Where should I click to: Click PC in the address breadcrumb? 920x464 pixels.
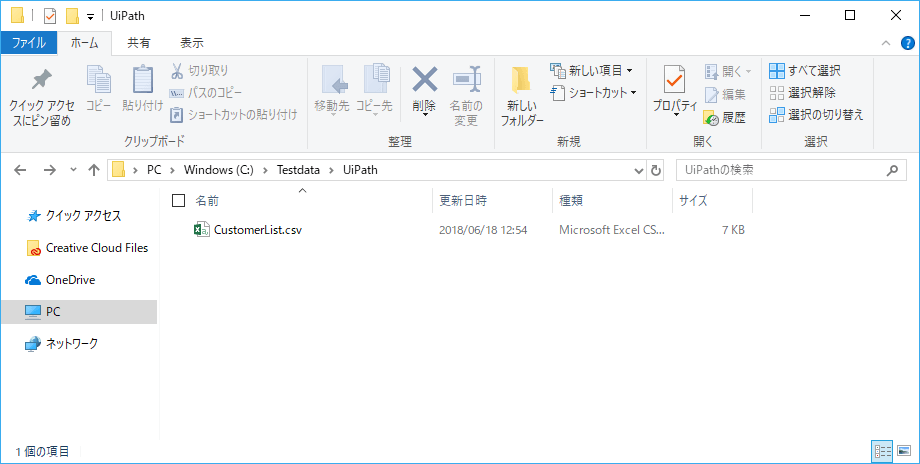154,170
